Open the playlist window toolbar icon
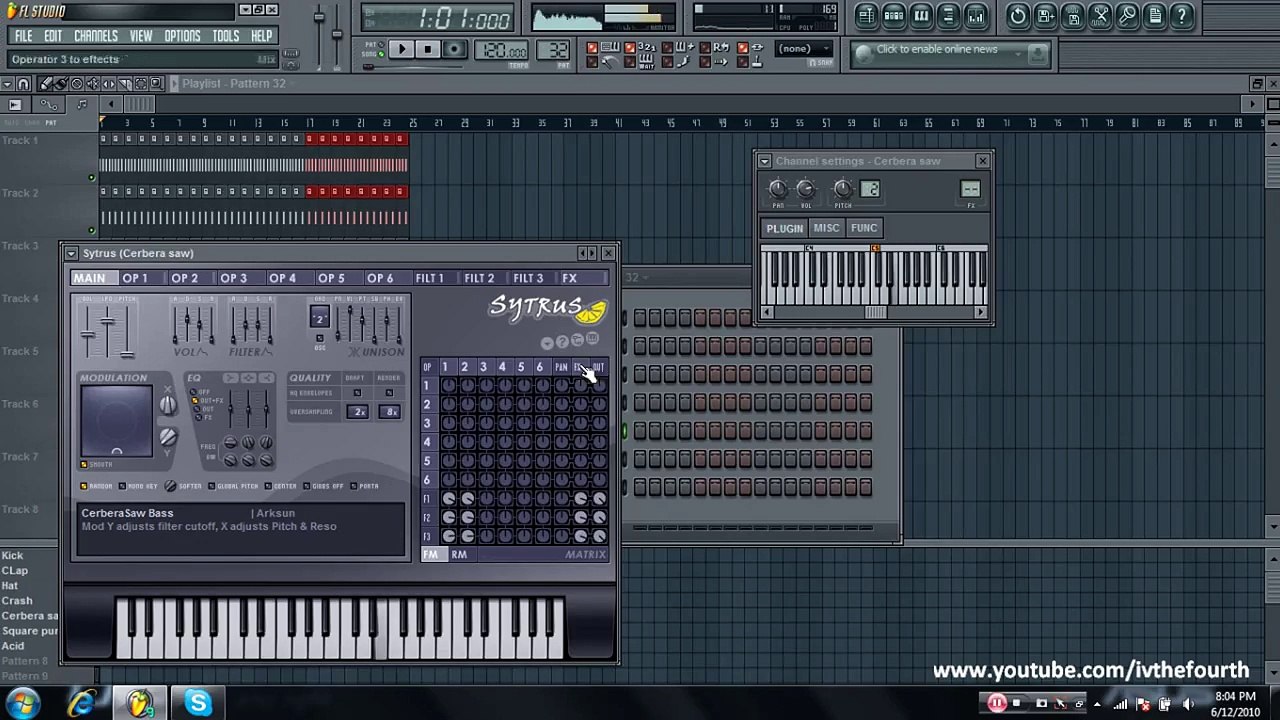Screen dimensions: 1280x720 (866, 15)
